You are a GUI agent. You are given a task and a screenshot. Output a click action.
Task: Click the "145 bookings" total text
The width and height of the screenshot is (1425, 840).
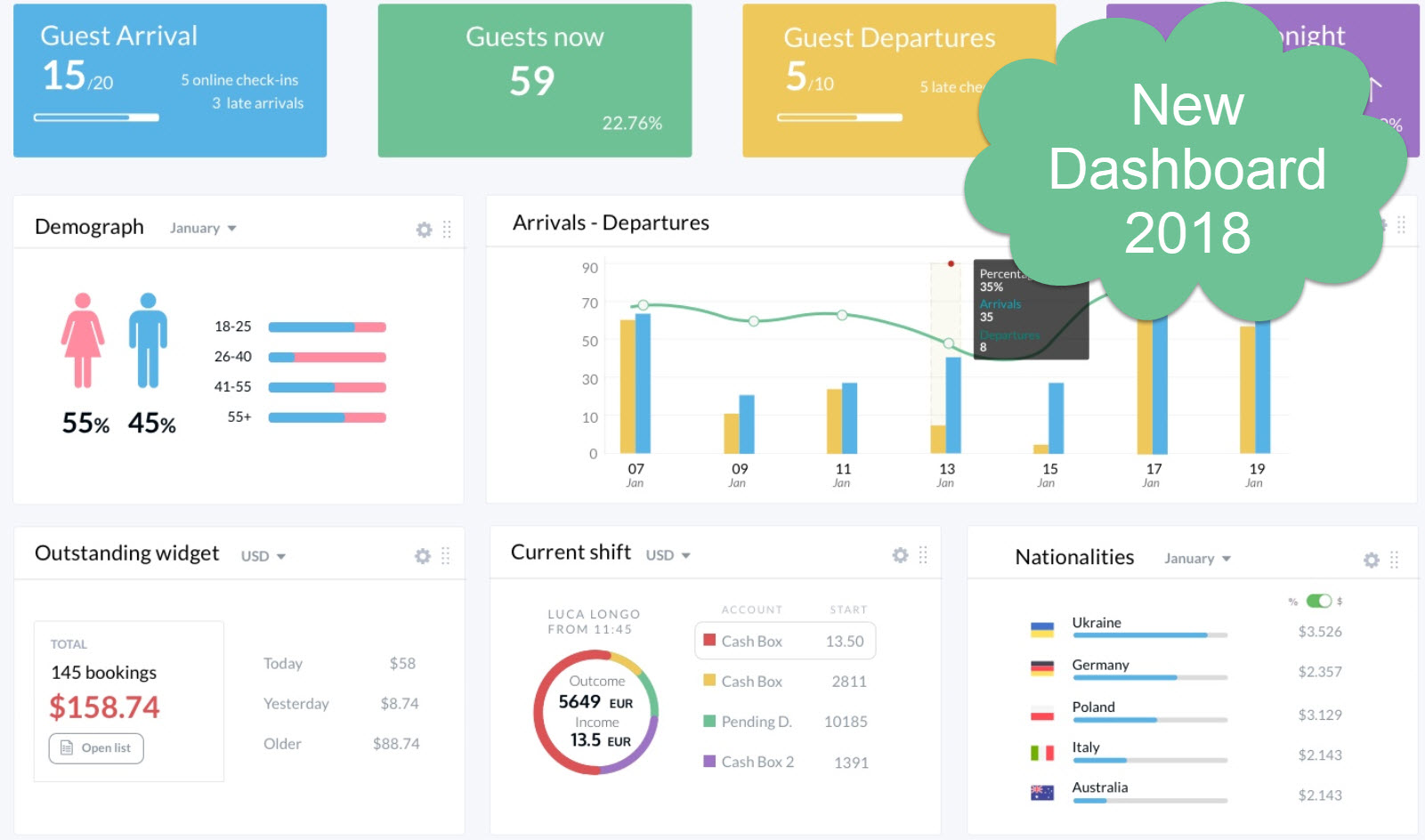tap(104, 673)
